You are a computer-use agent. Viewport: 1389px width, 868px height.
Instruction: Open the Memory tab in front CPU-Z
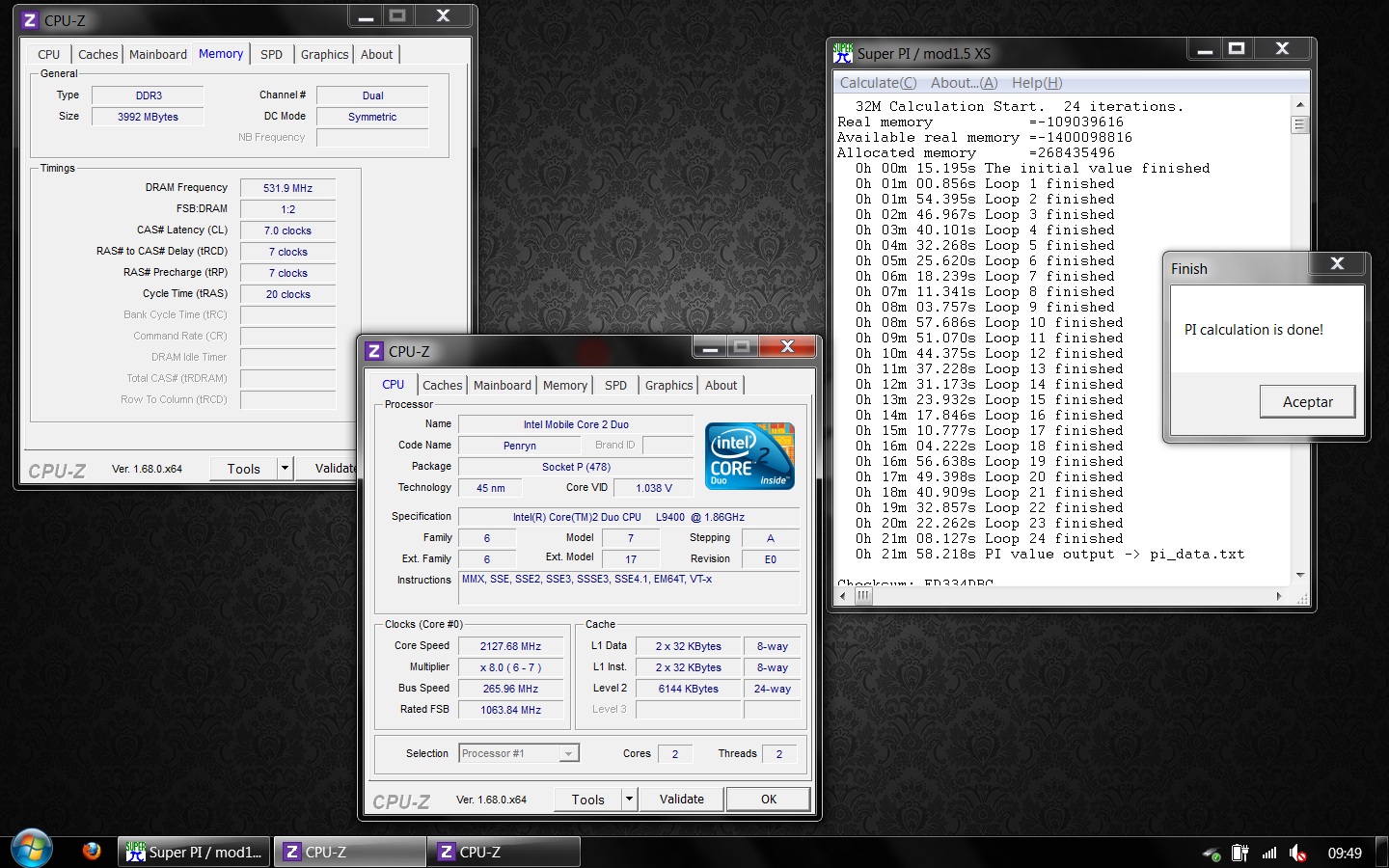pyautogui.click(x=565, y=385)
